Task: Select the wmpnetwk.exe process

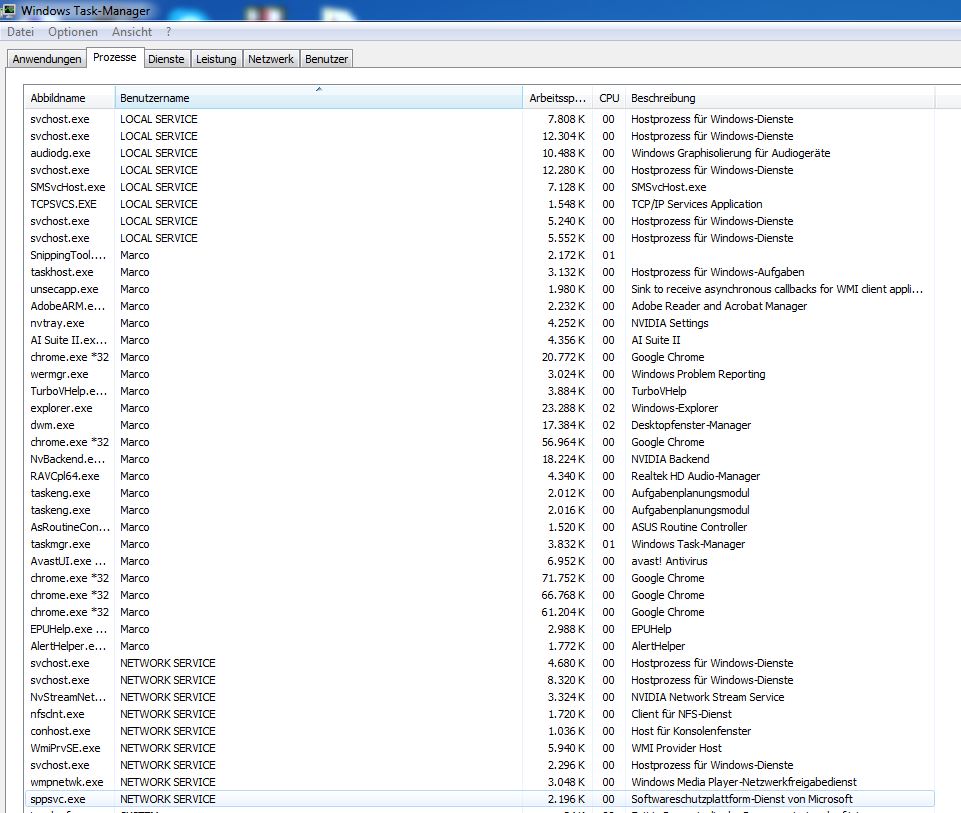Action: click(x=480, y=782)
